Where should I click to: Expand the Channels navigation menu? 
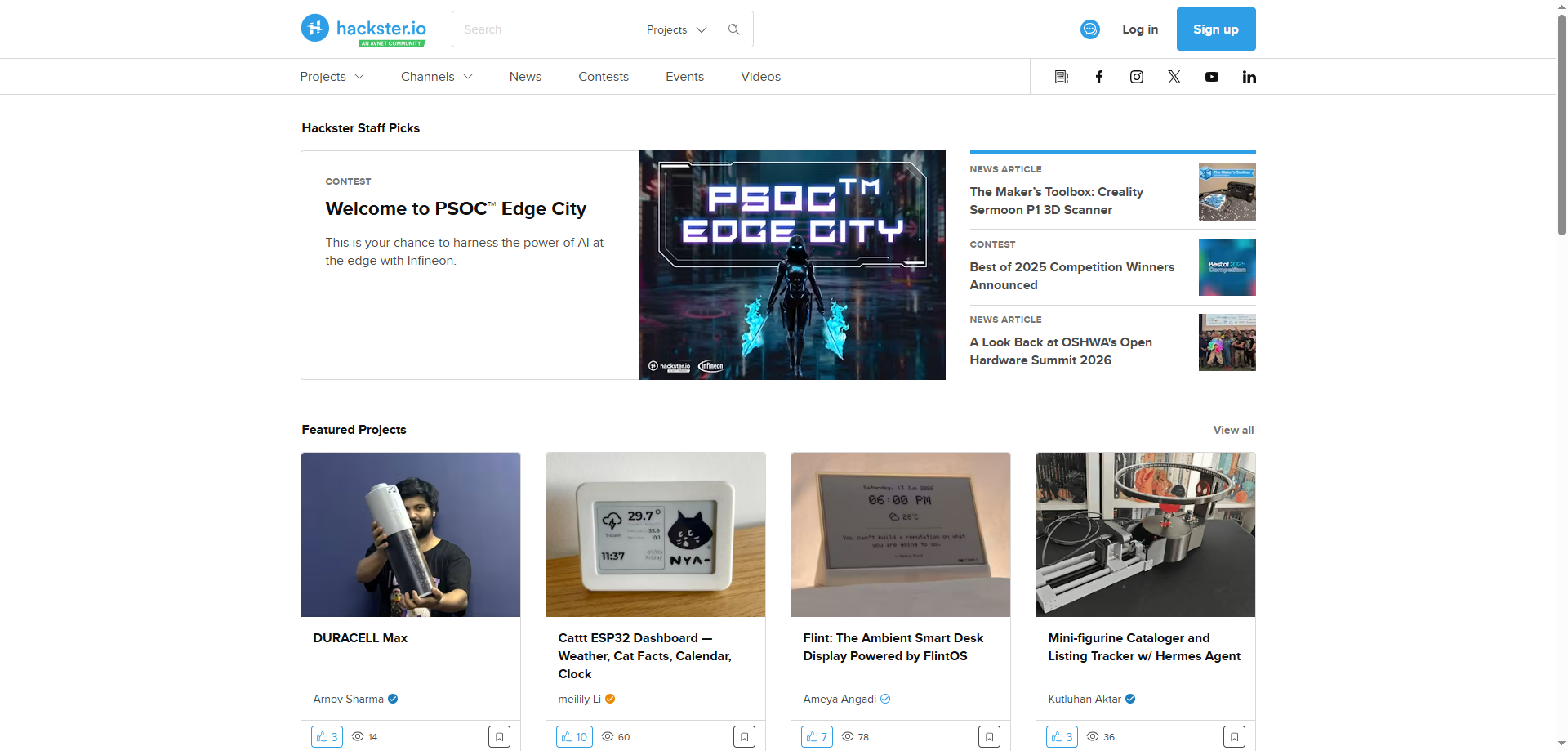[x=437, y=77]
